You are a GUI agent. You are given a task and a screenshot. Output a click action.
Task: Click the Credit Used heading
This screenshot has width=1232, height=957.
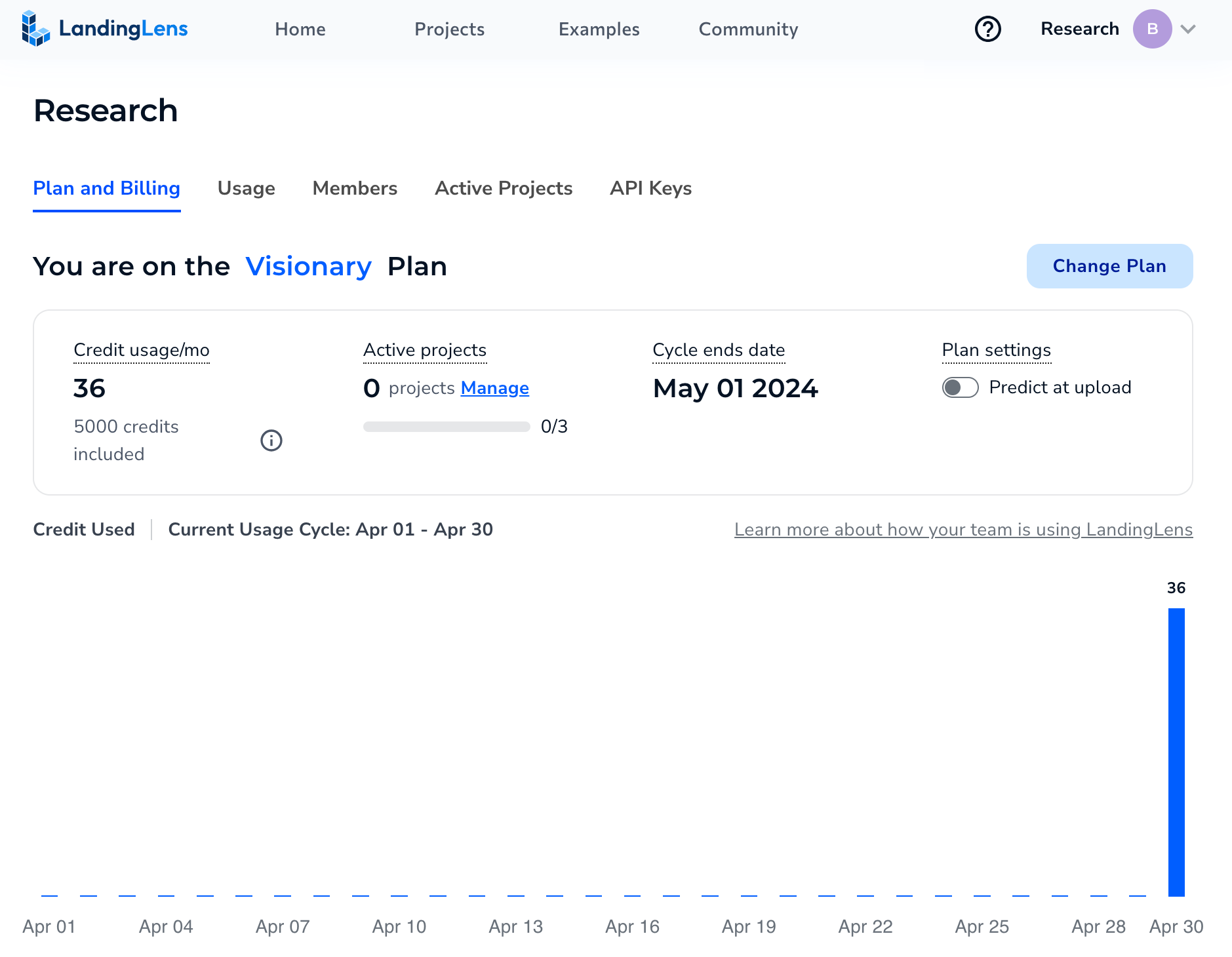(x=84, y=530)
